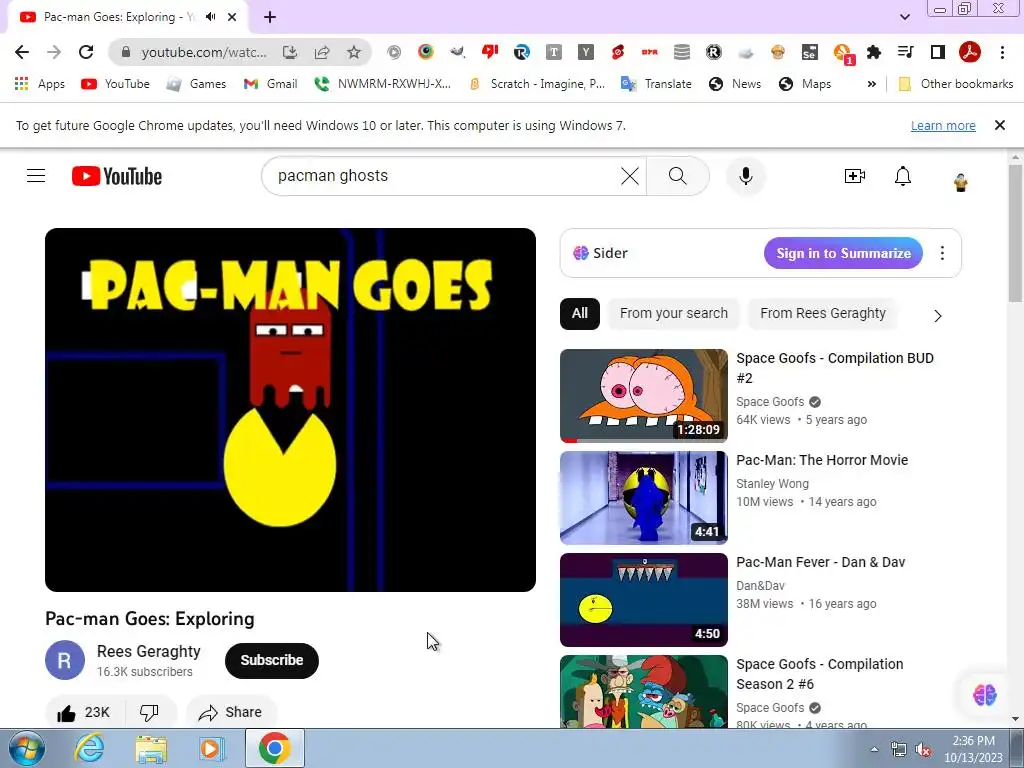Open the YouTube bookmark
The width and height of the screenshot is (1024, 768).
pyautogui.click(x=116, y=84)
